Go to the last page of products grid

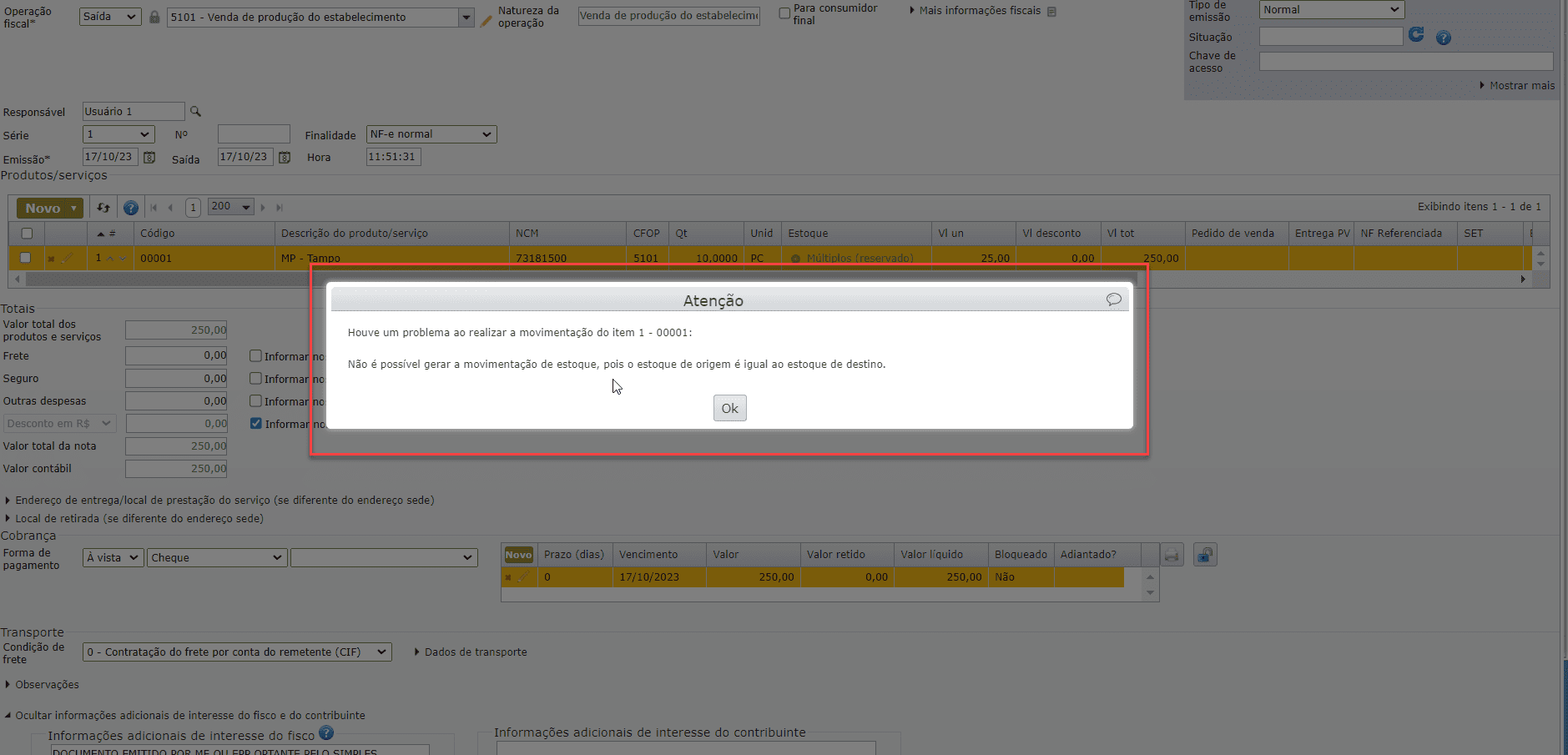[280, 208]
